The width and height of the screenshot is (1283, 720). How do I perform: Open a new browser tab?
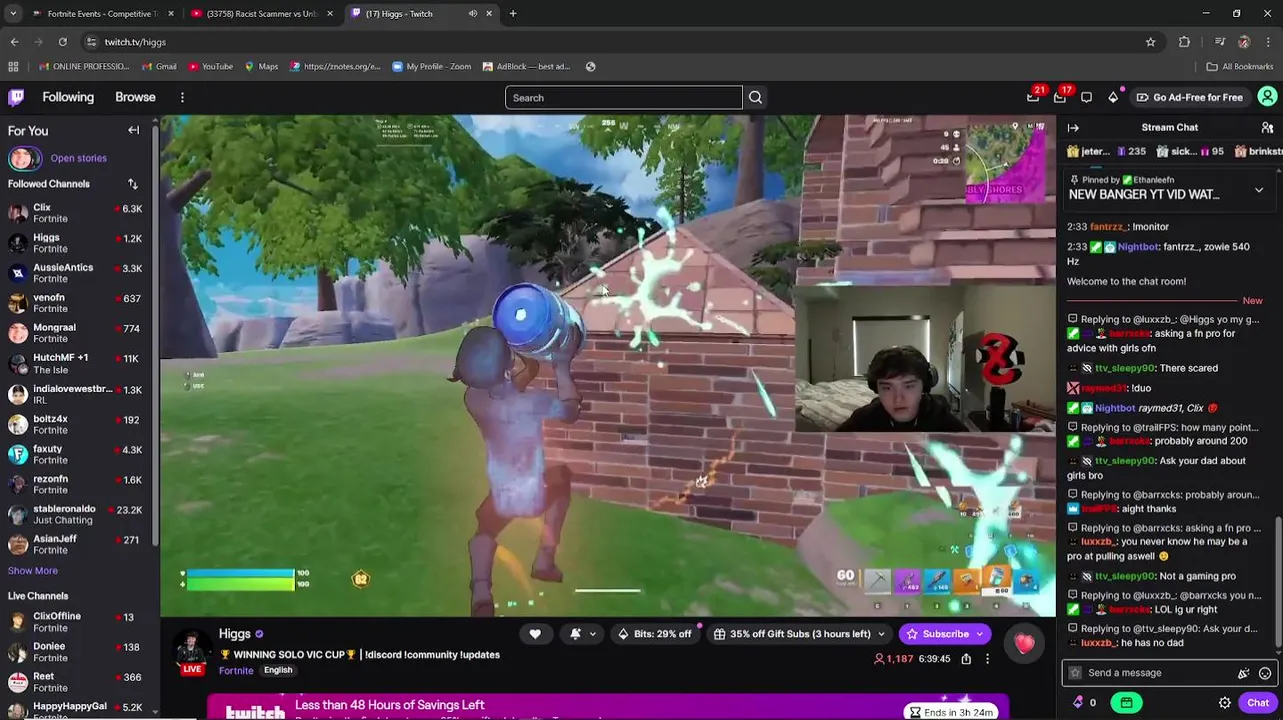(513, 14)
